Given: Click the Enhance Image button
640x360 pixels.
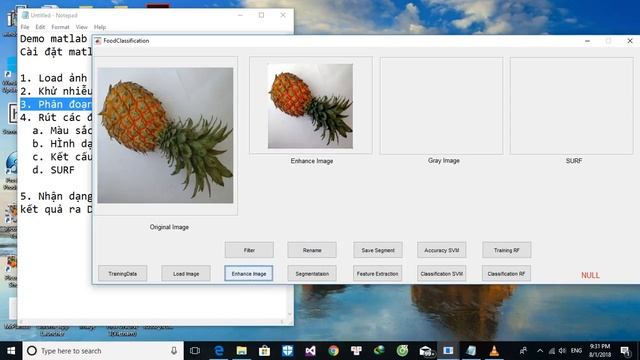Looking at the screenshot, I should tap(249, 273).
